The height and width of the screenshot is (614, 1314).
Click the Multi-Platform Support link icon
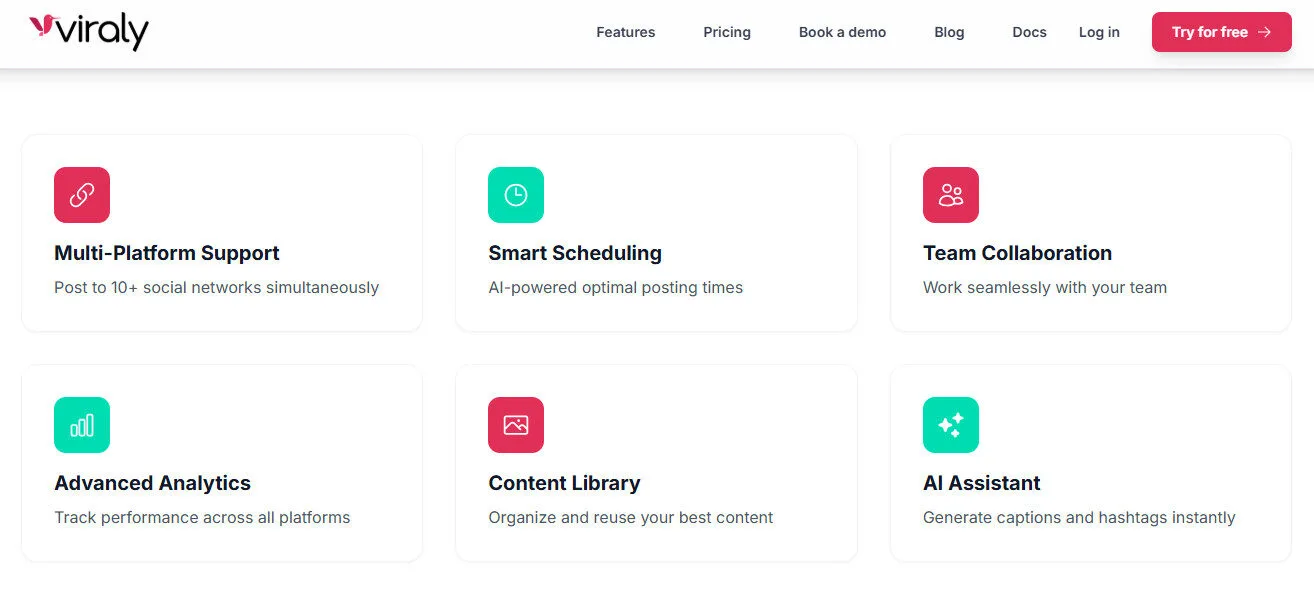click(82, 195)
